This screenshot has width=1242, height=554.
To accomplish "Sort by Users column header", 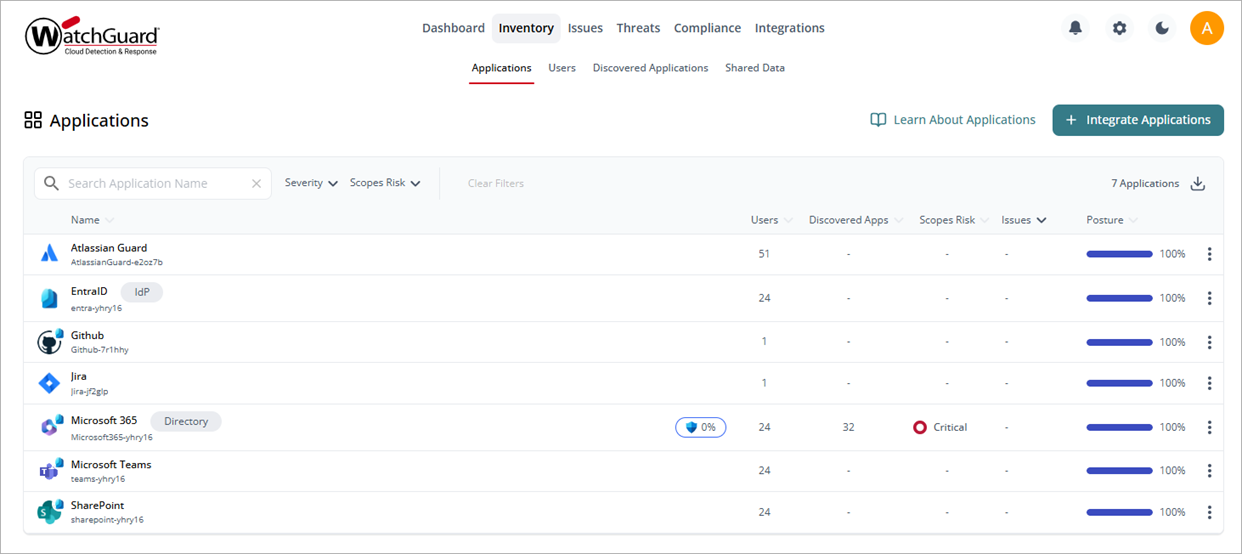I will pos(772,220).
